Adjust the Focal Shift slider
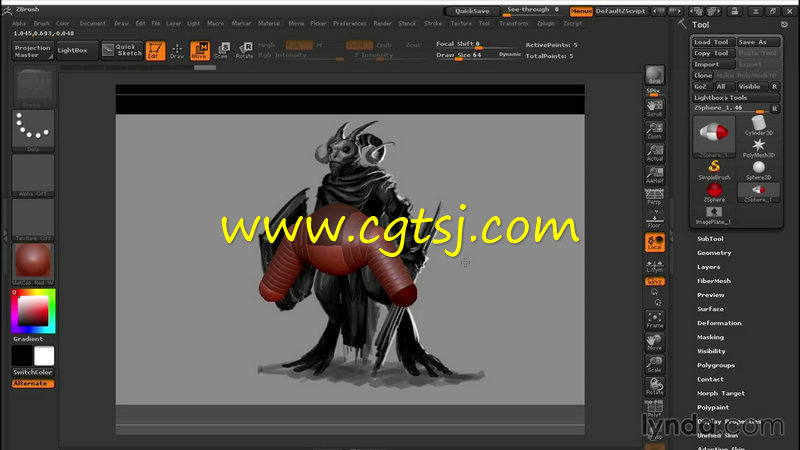This screenshot has height=450, width=800. point(478,45)
